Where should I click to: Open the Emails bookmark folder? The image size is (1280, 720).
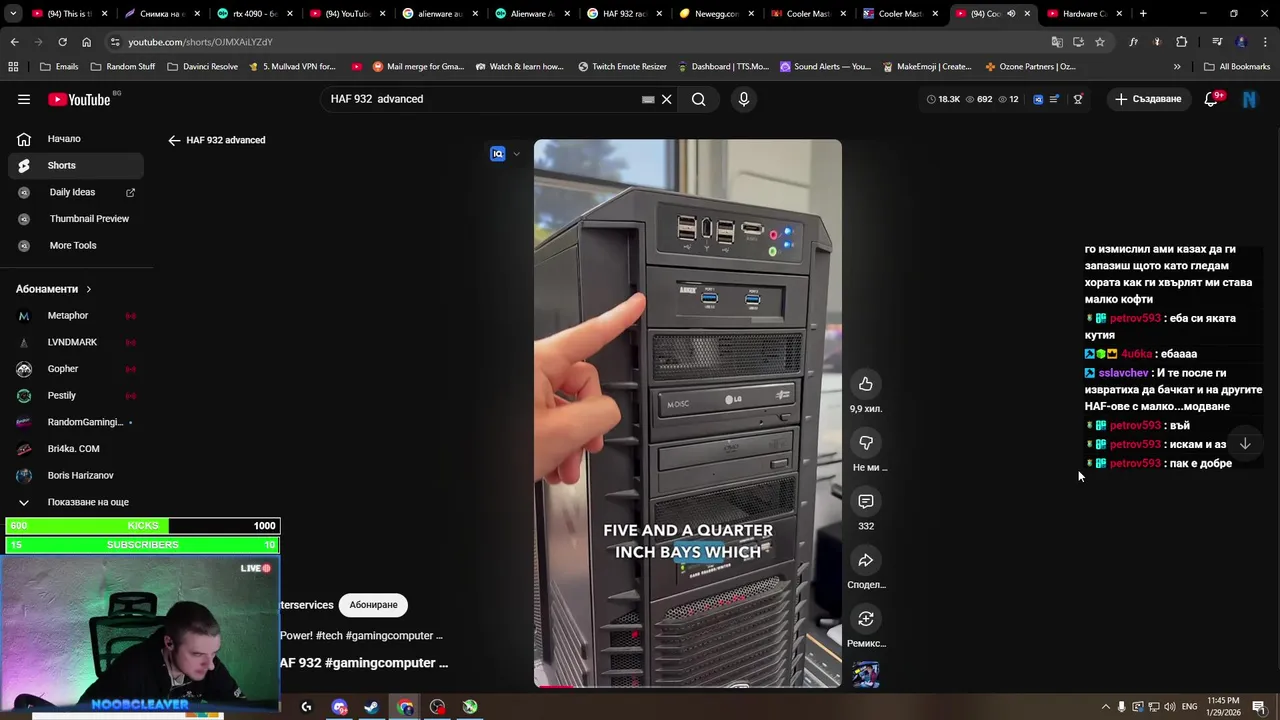point(59,67)
